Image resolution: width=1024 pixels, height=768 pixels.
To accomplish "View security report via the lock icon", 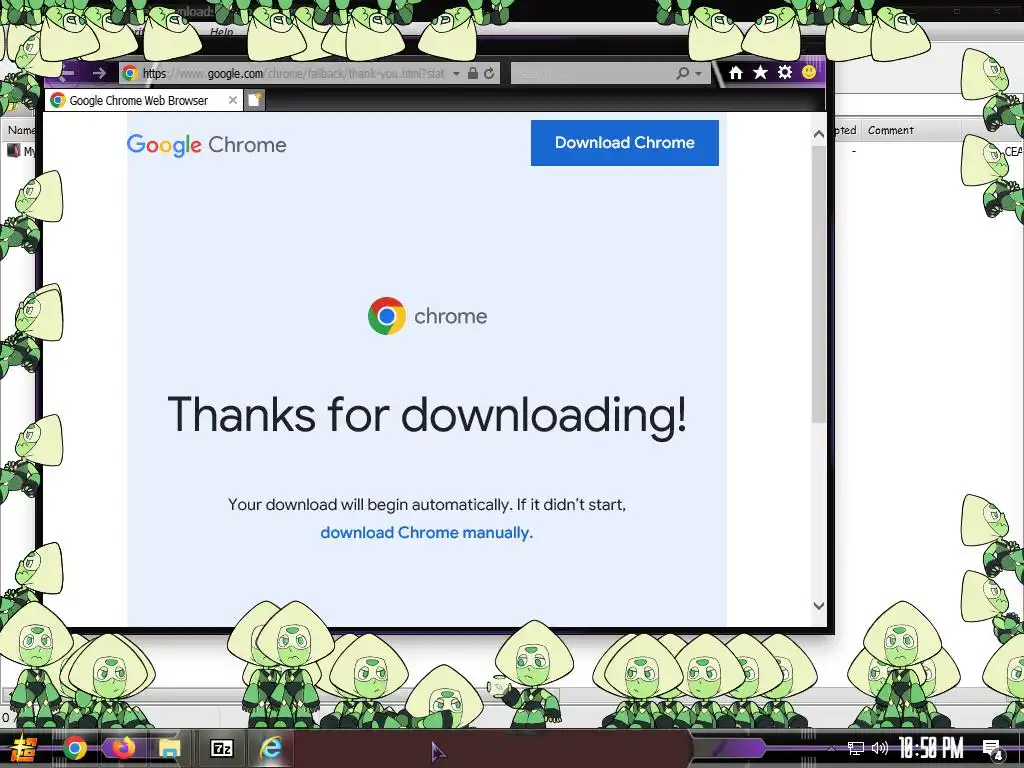I will click(473, 73).
